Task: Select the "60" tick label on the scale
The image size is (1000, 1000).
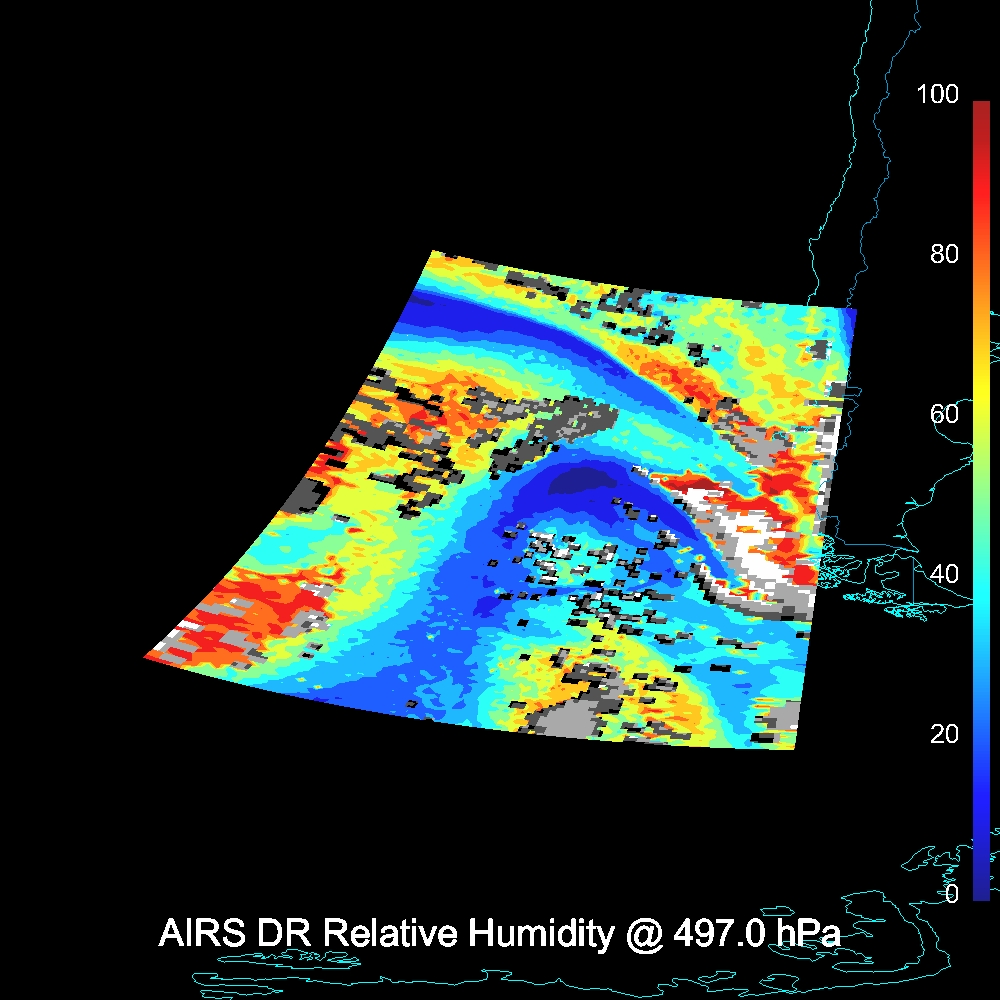Action: tap(943, 414)
